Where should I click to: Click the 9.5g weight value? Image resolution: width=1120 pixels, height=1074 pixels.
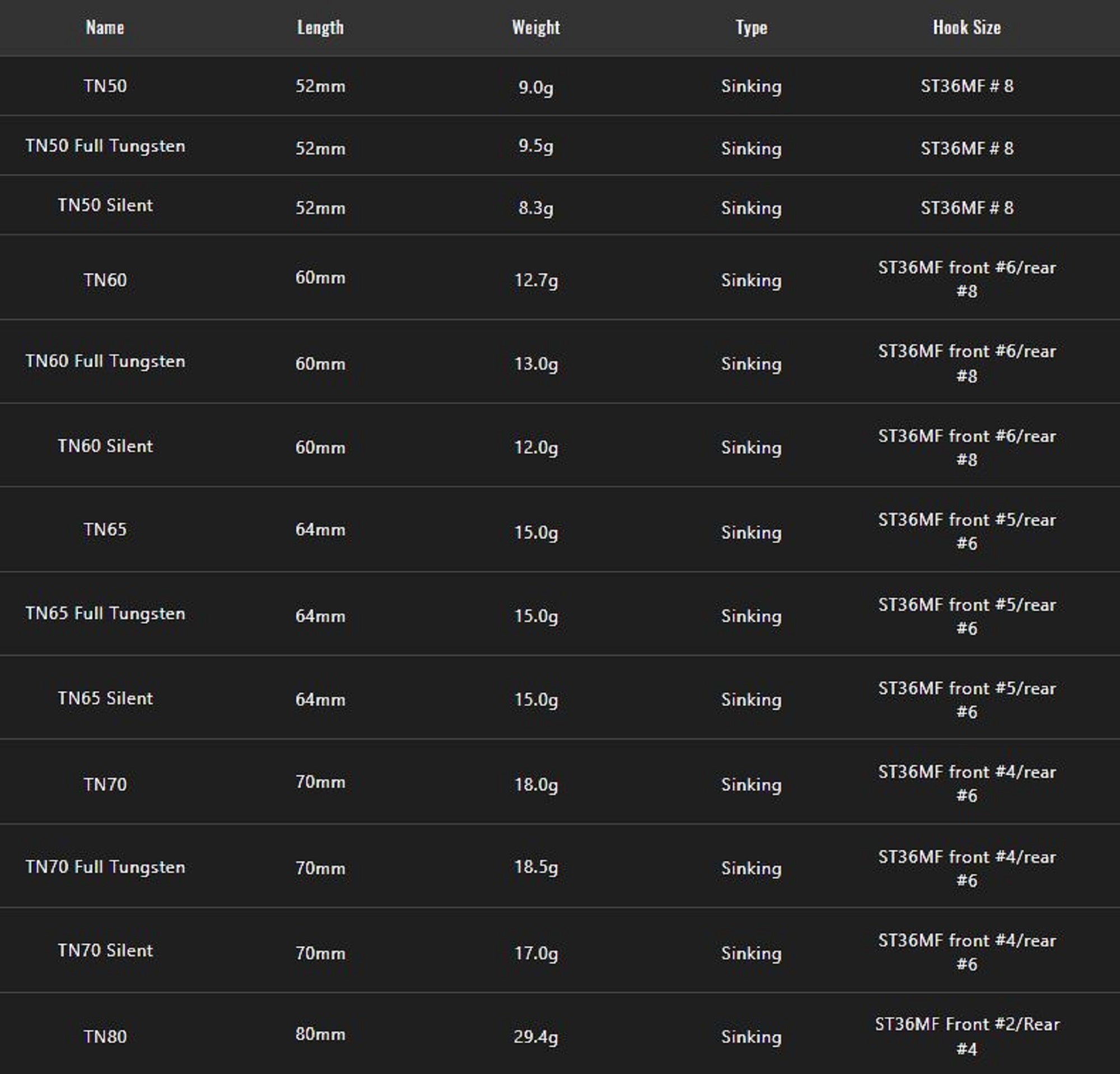535,146
